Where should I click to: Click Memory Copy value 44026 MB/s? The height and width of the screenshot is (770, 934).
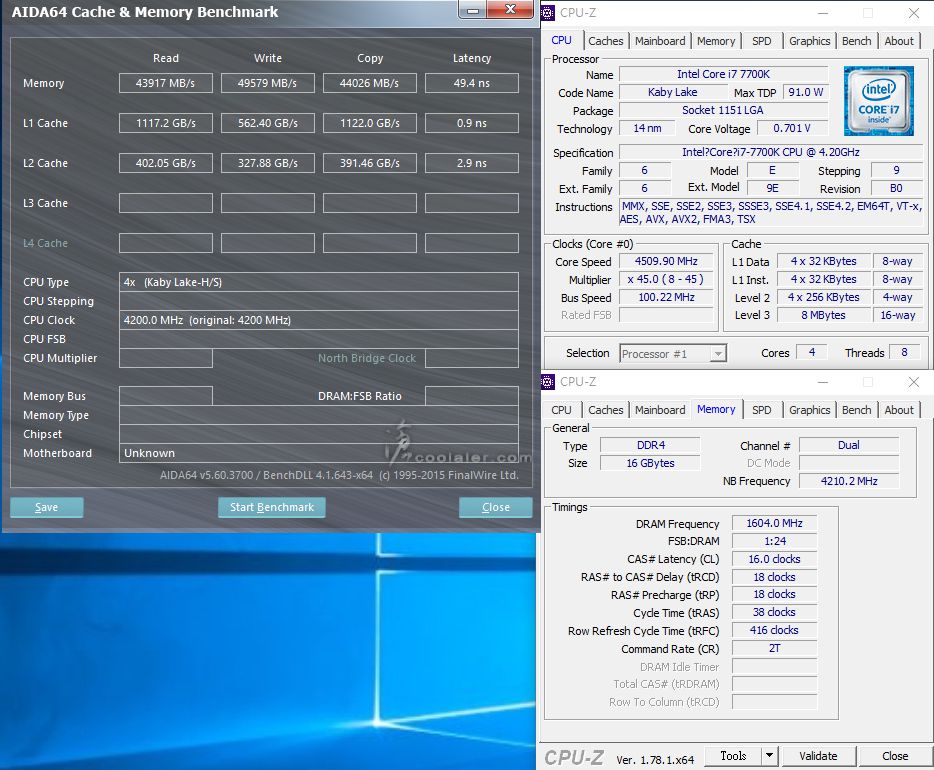point(369,83)
